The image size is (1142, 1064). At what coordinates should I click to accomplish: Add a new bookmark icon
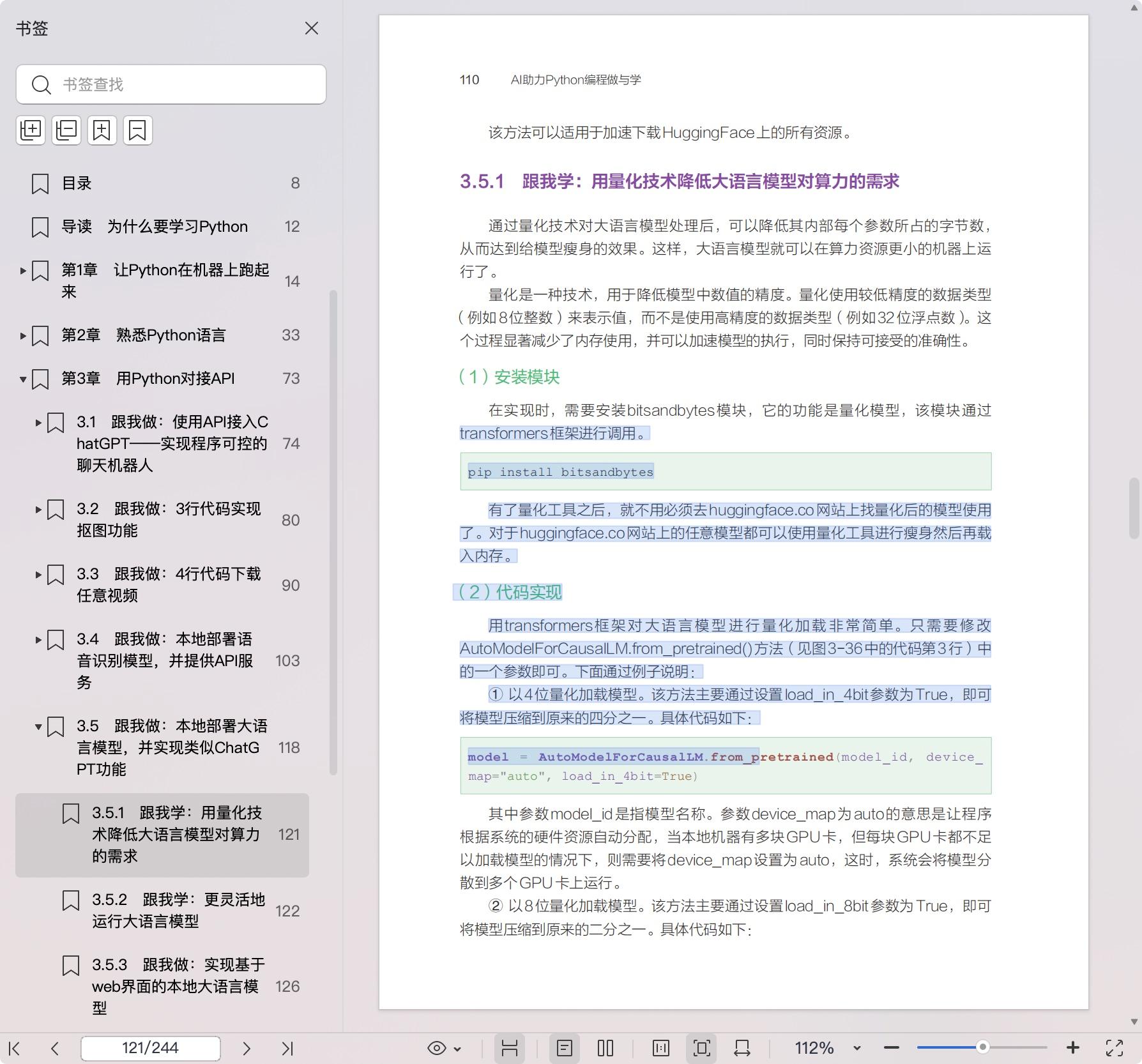coord(102,130)
